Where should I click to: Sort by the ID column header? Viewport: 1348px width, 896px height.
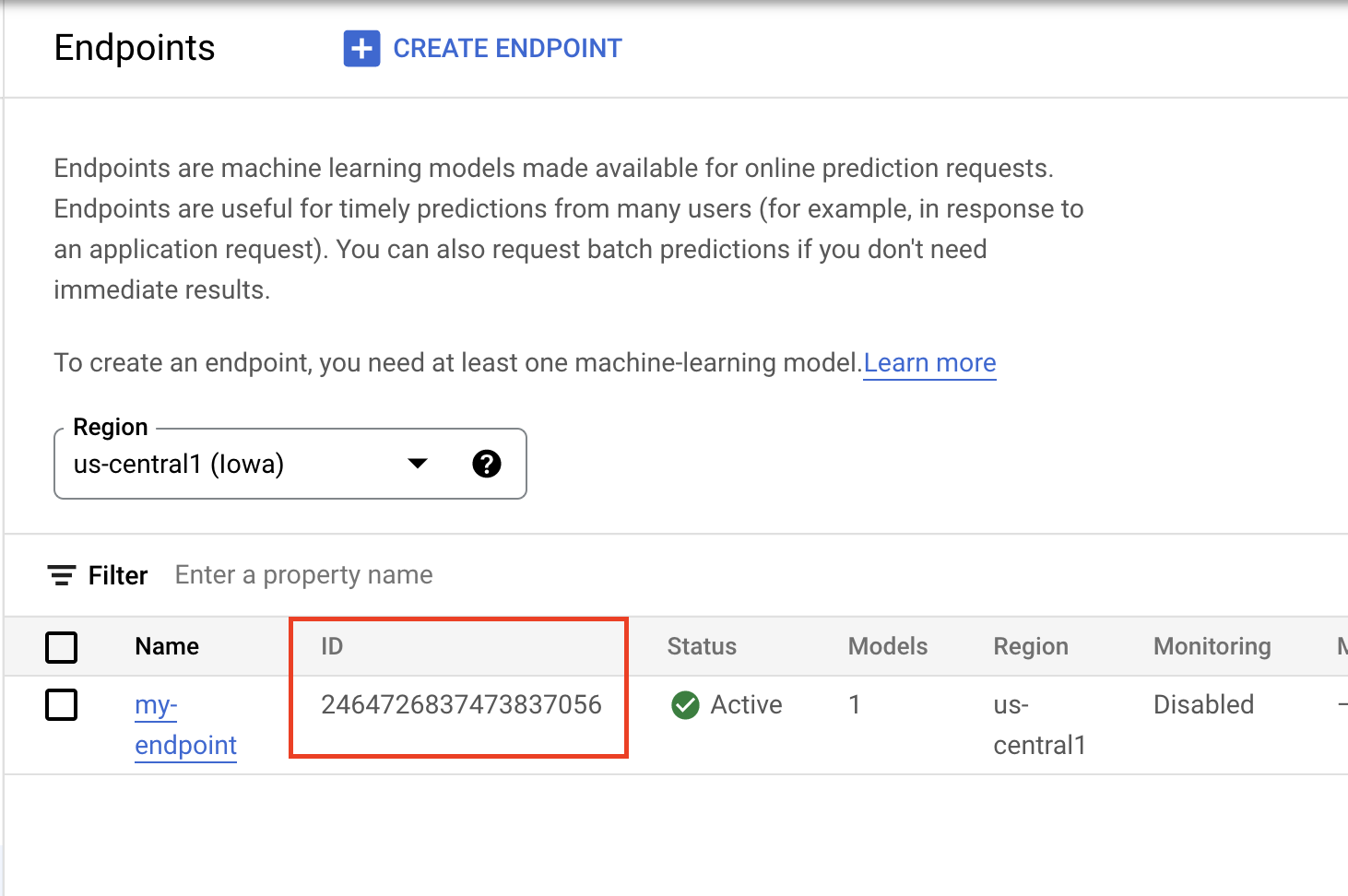pyautogui.click(x=331, y=646)
